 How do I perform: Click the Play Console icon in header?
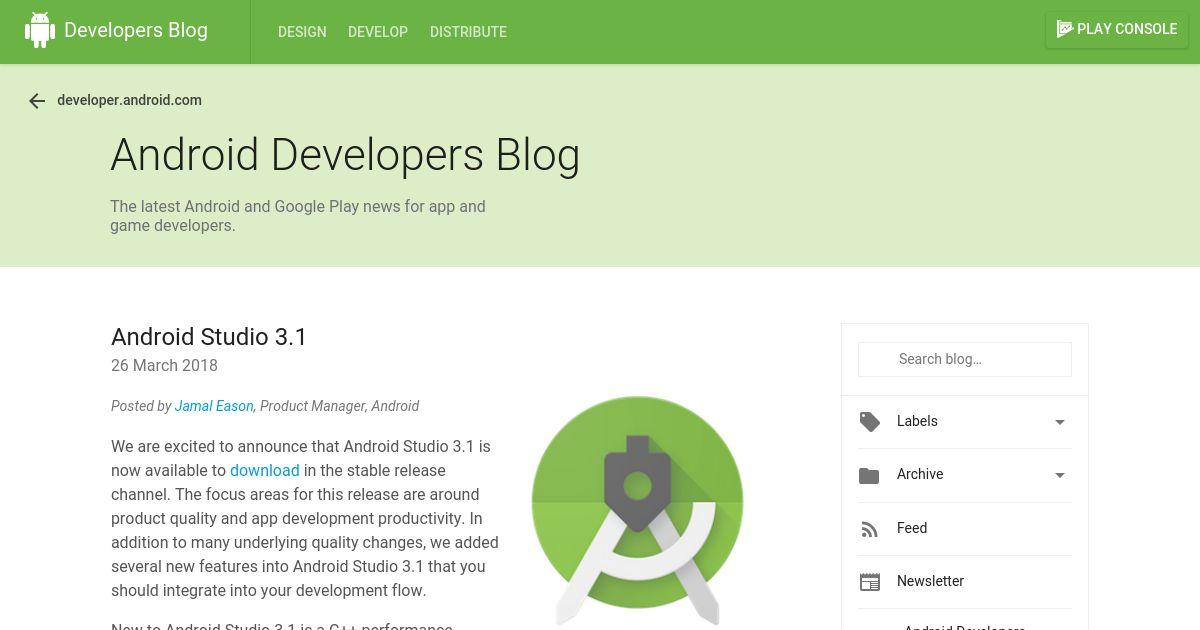pos(1065,29)
